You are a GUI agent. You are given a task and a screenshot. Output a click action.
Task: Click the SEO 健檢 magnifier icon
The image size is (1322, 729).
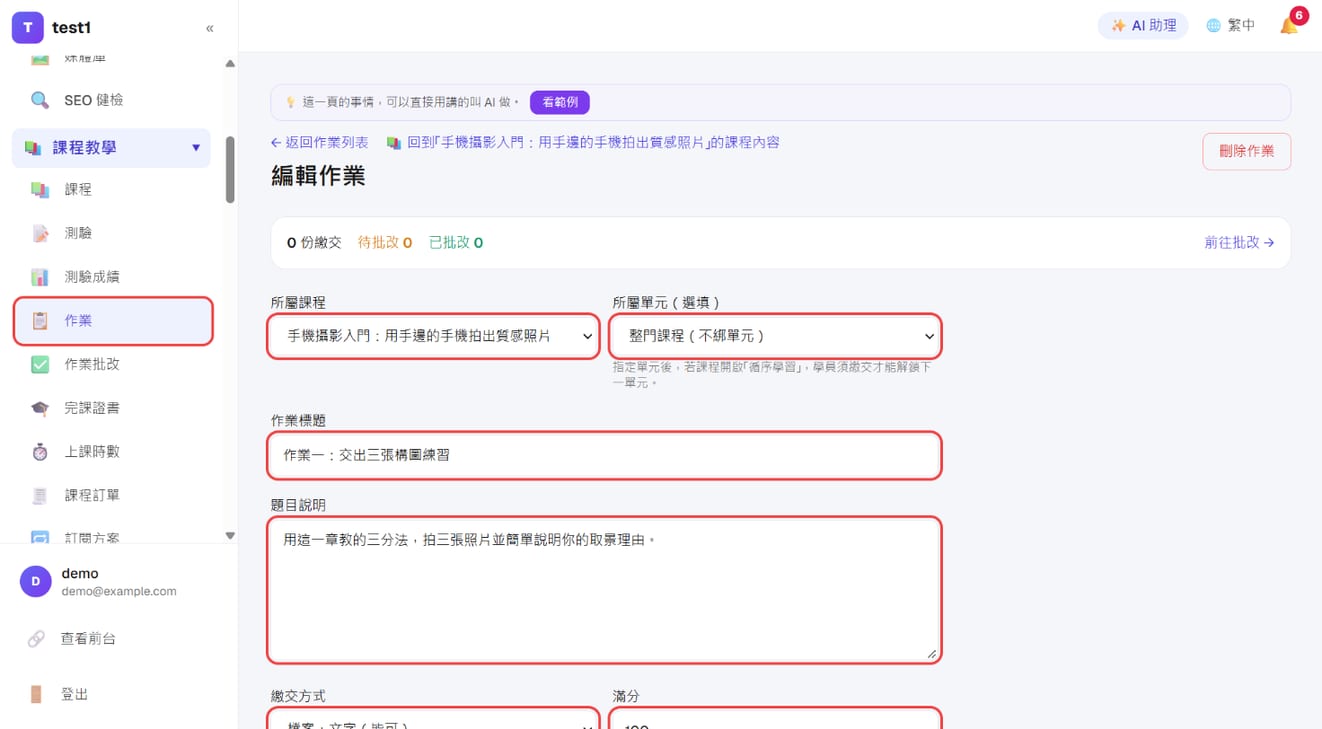[40, 100]
